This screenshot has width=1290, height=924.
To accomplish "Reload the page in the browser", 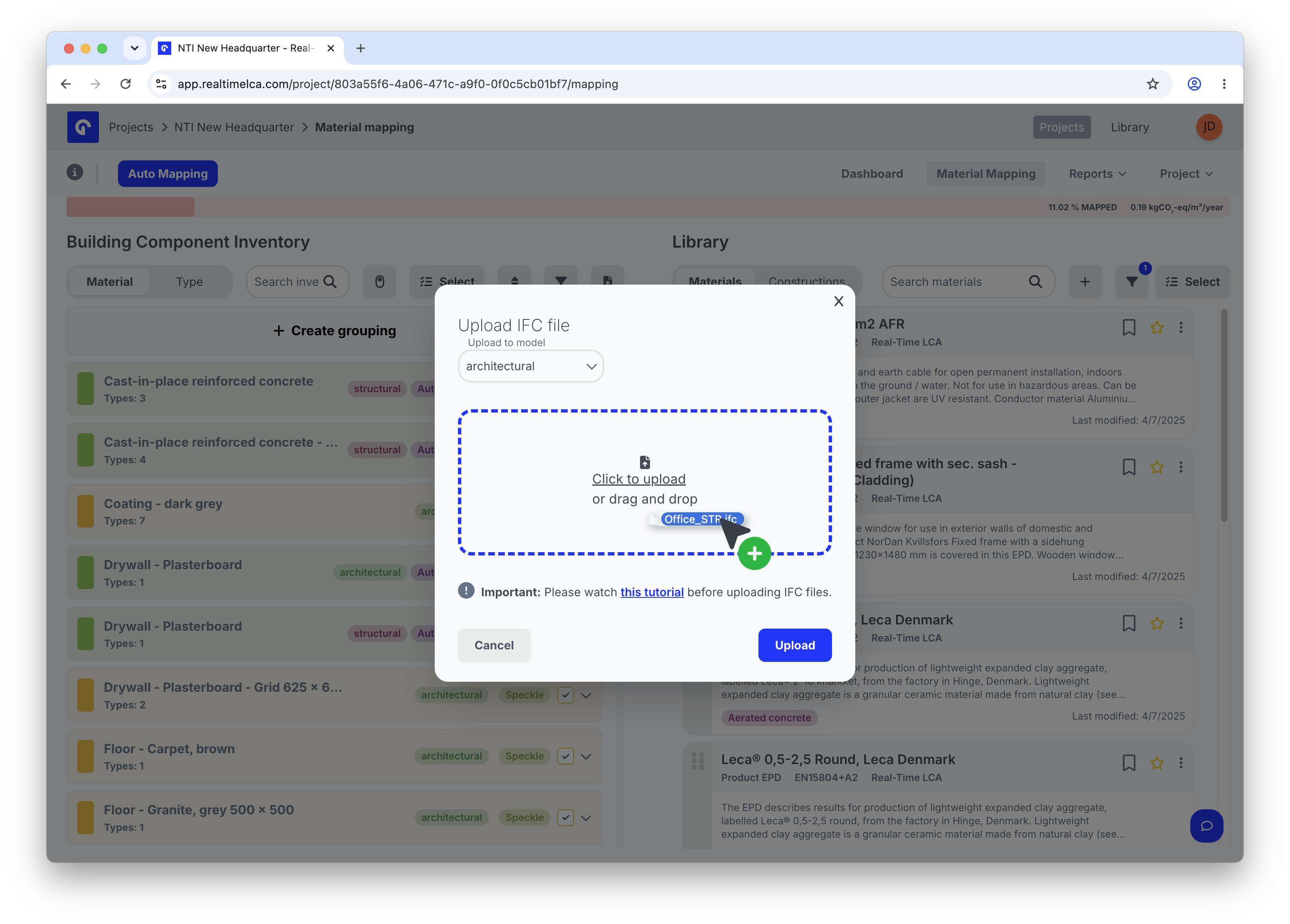I will [126, 84].
